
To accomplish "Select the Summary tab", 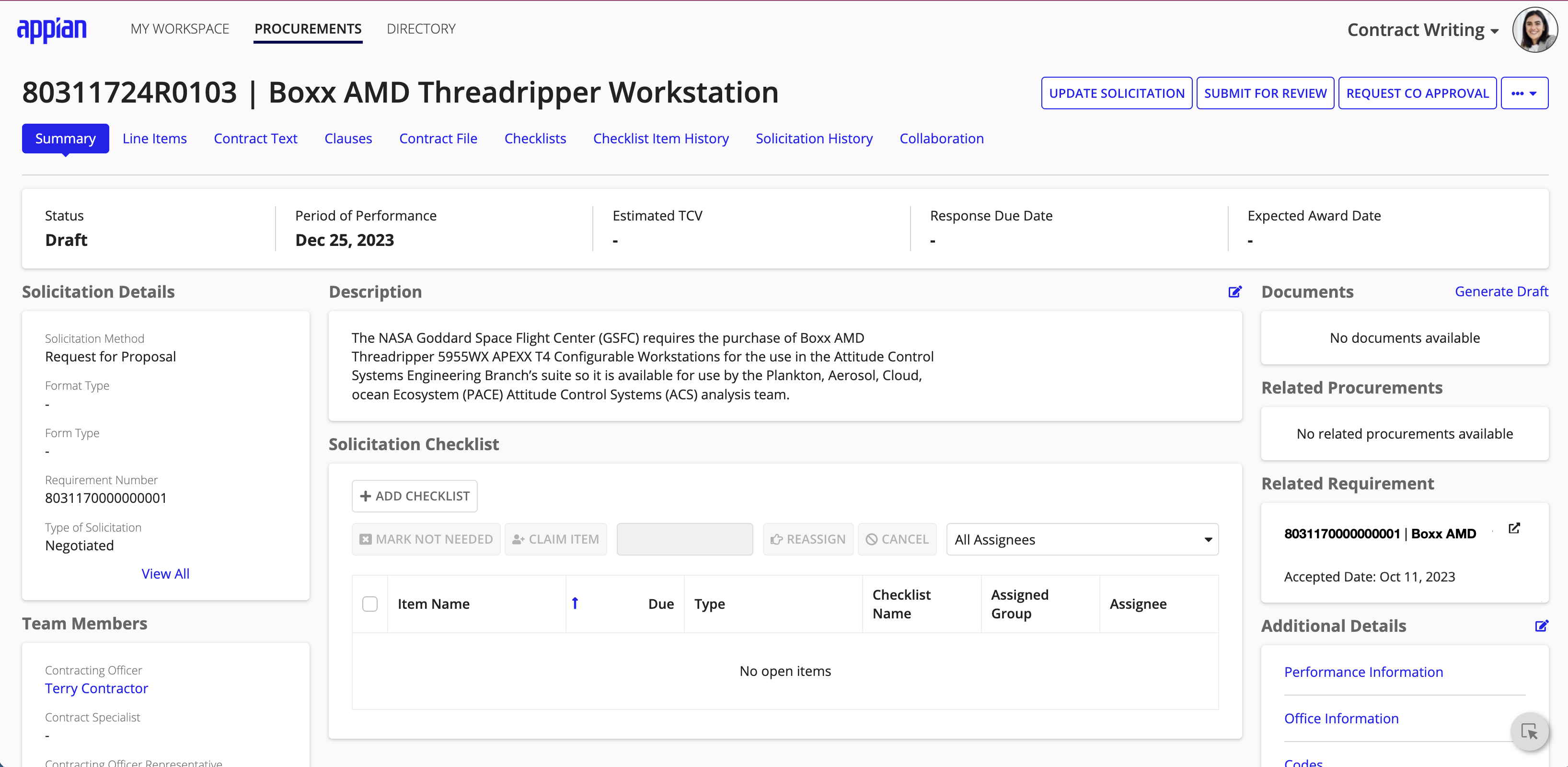I will pos(66,139).
